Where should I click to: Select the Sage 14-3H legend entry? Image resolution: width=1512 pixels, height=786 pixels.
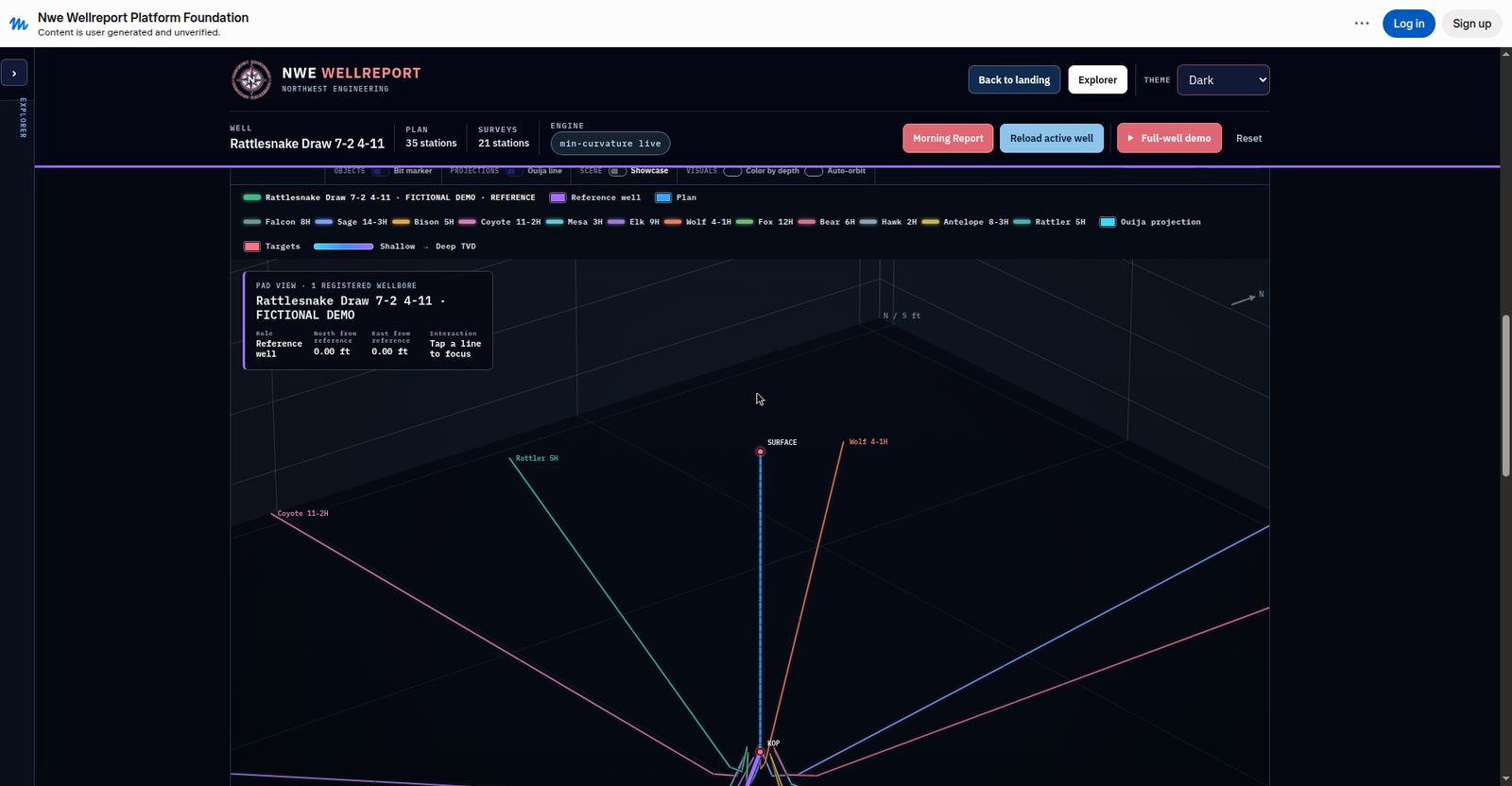point(352,222)
